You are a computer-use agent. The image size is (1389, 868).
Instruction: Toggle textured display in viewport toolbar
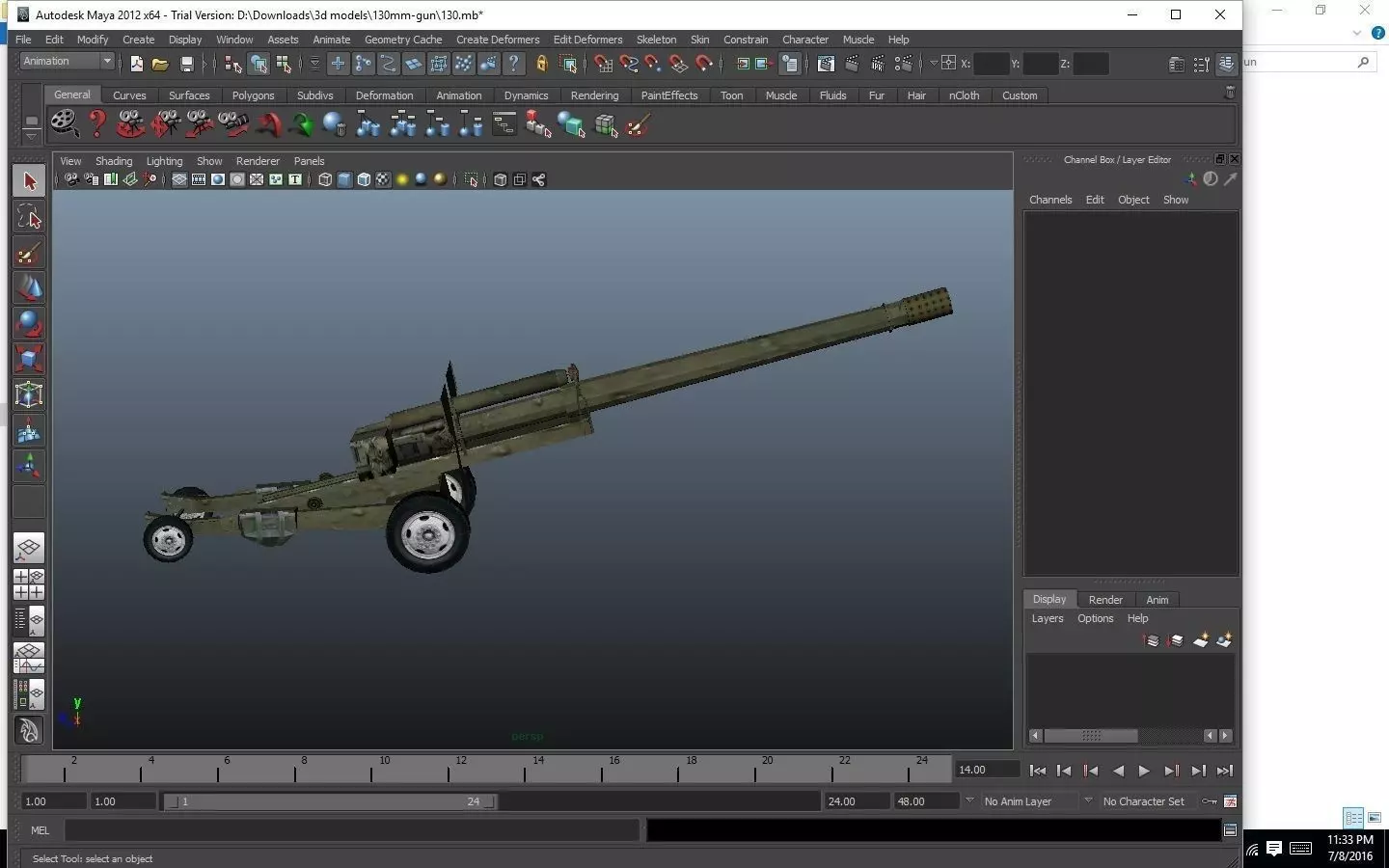[x=383, y=179]
